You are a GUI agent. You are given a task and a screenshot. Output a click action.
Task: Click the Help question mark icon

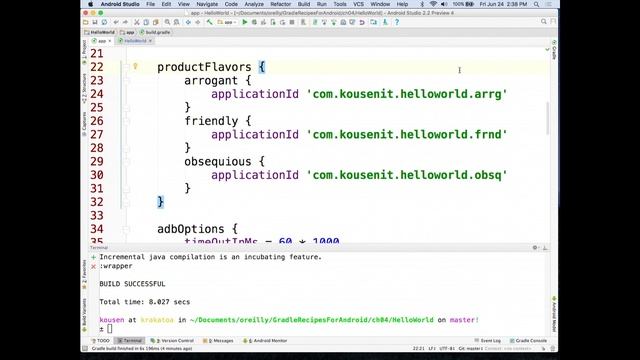pyautogui.click(x=397, y=22)
